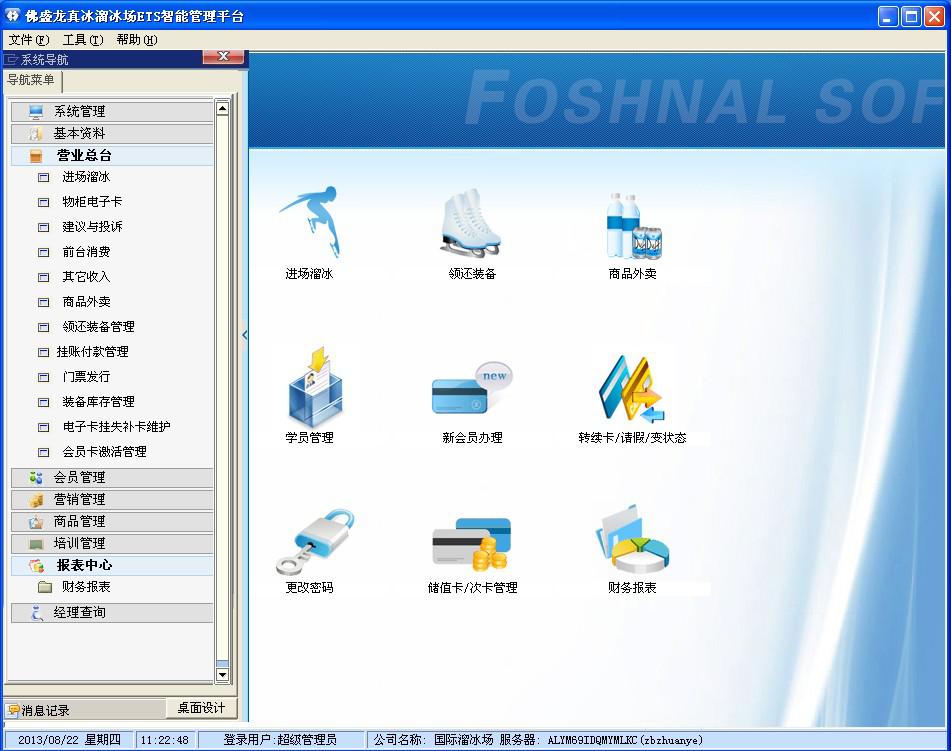Click the 商品管理 section icon
The image size is (951, 751).
point(36,522)
